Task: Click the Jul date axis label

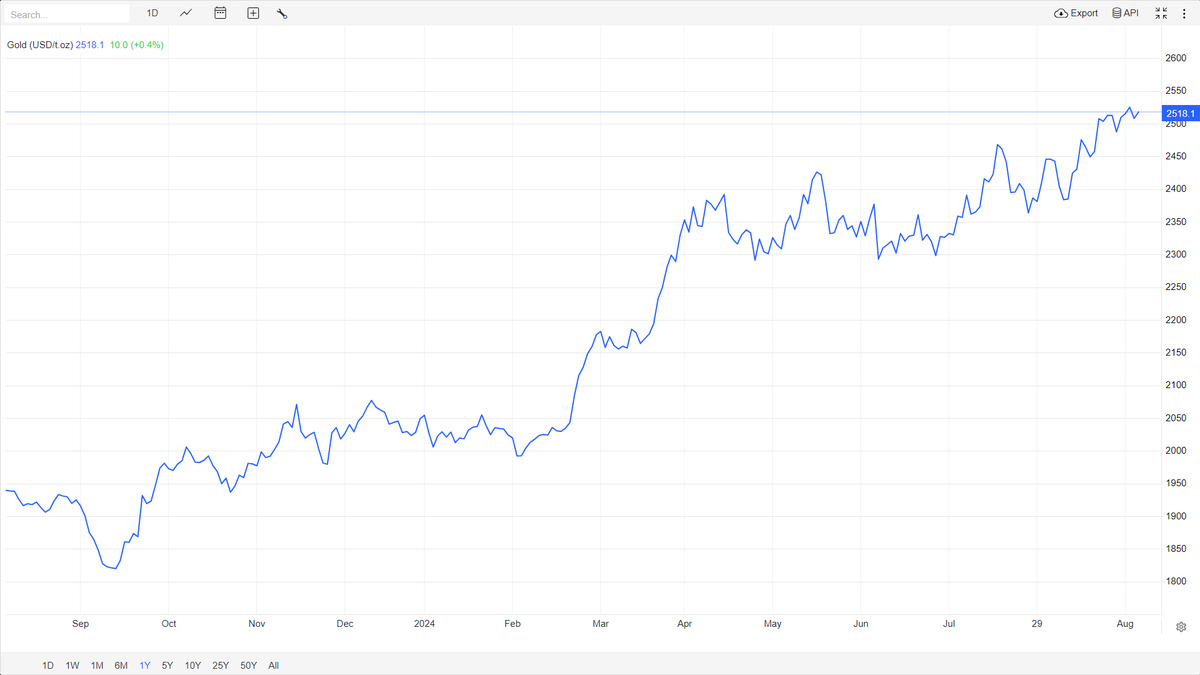Action: click(949, 624)
